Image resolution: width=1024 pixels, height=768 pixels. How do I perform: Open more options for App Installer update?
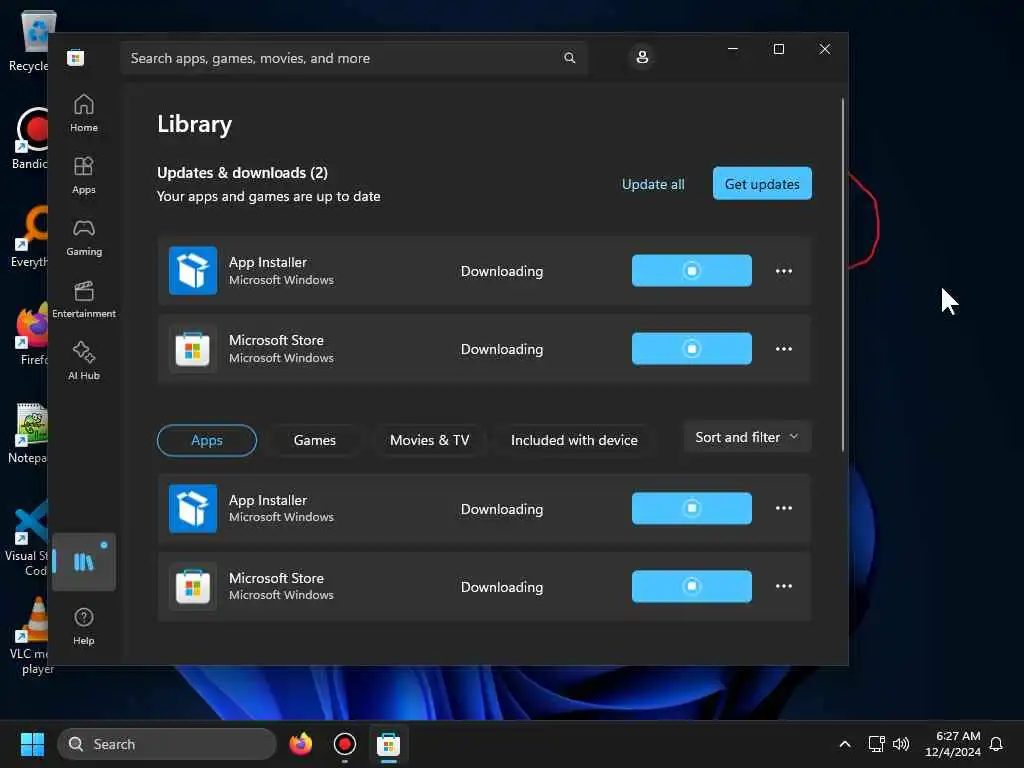[784, 270]
